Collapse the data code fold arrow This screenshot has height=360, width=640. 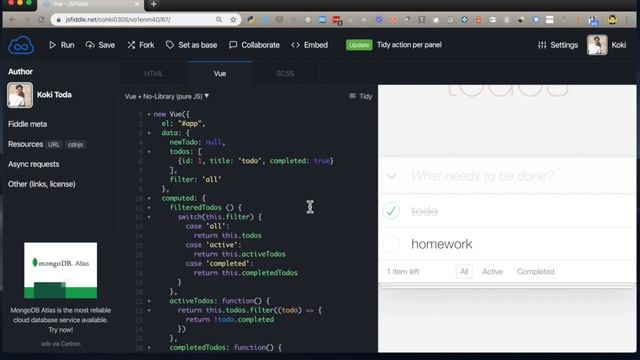(x=149, y=133)
